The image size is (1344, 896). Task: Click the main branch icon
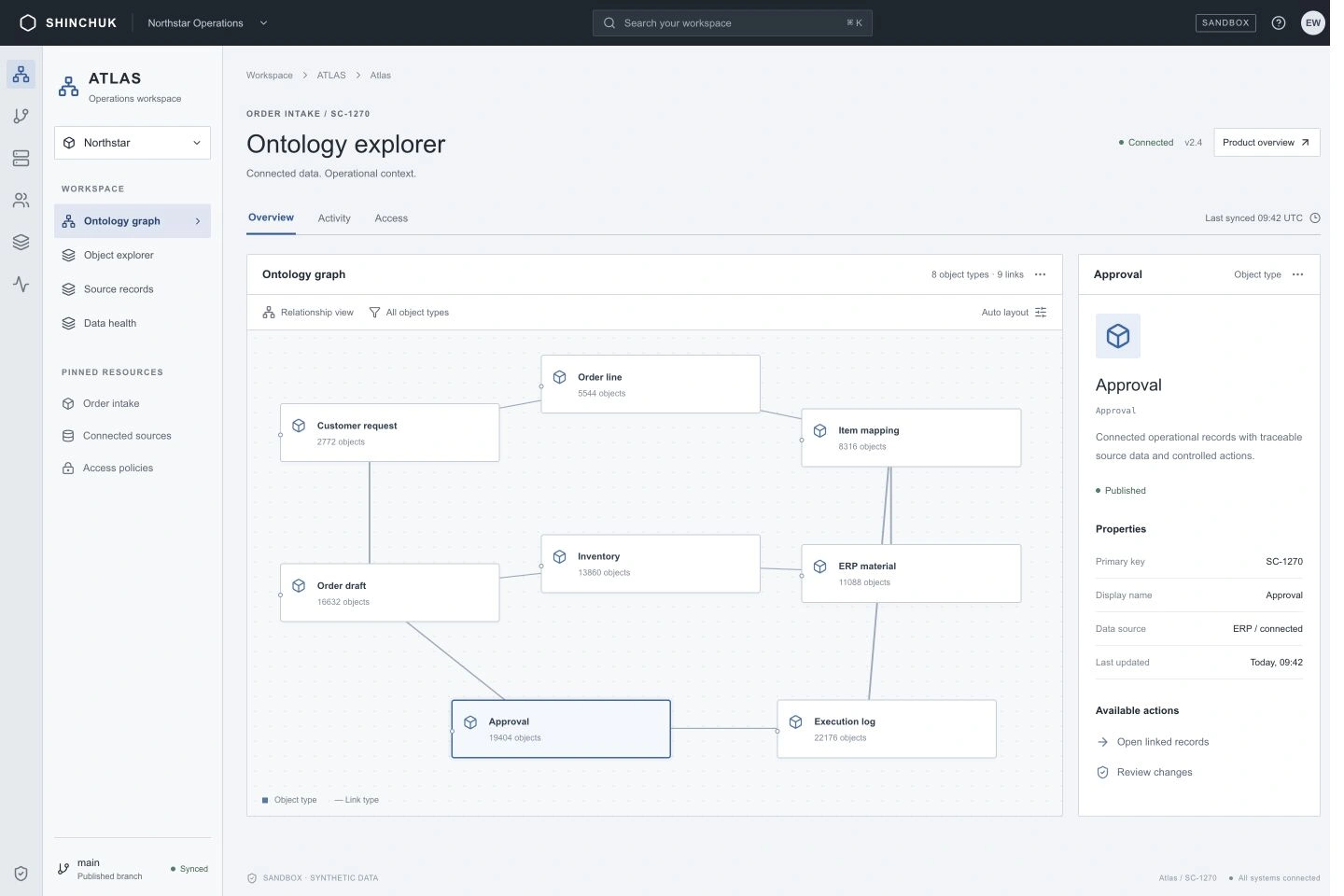pyautogui.click(x=63, y=869)
